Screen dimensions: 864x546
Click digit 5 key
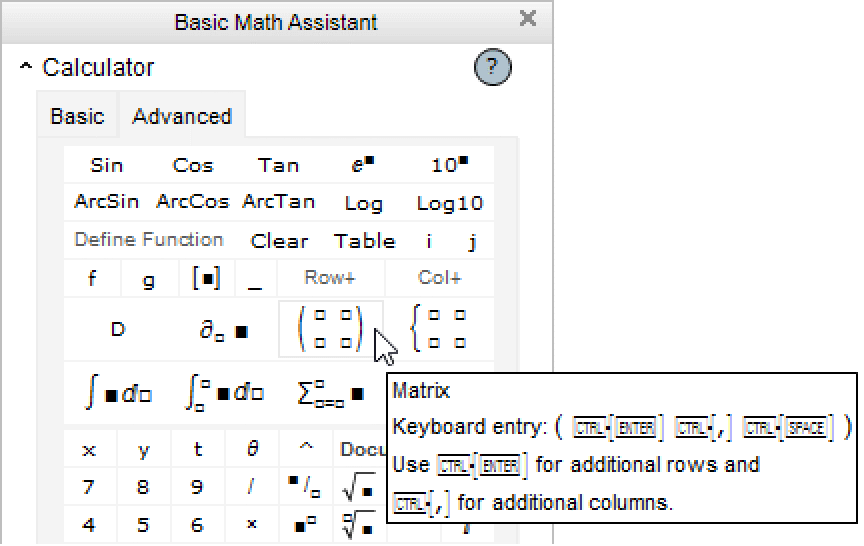[143, 525]
